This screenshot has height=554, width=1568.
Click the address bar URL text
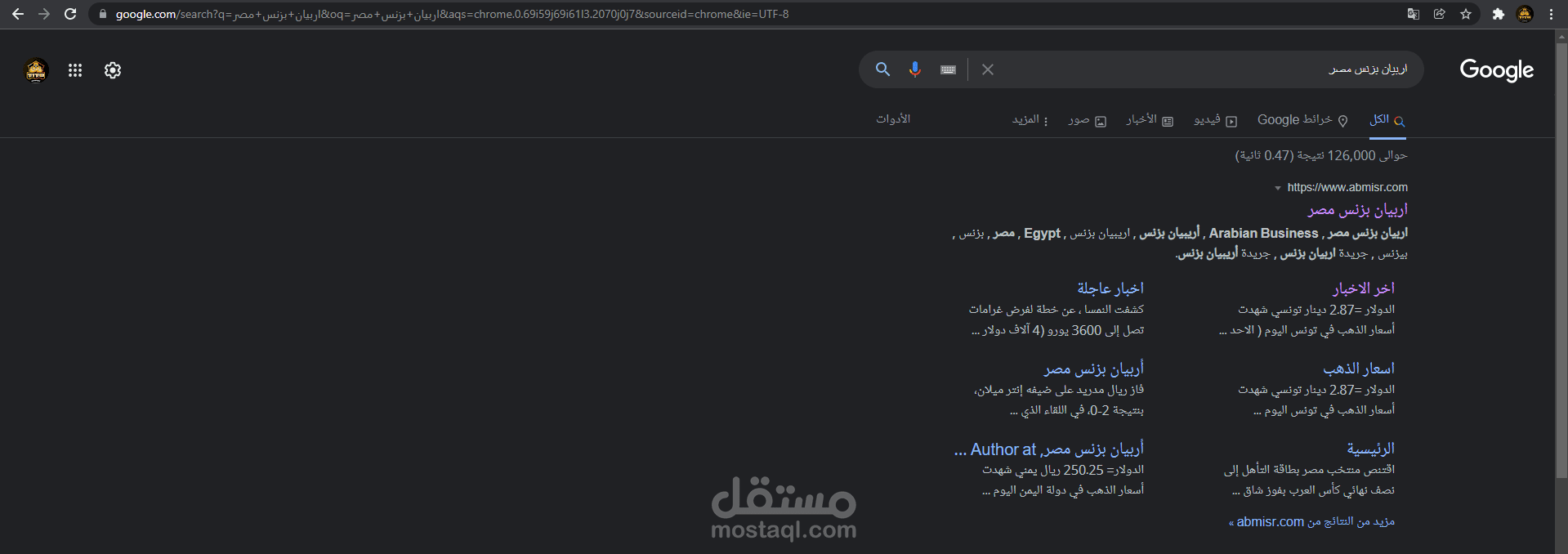[452, 14]
